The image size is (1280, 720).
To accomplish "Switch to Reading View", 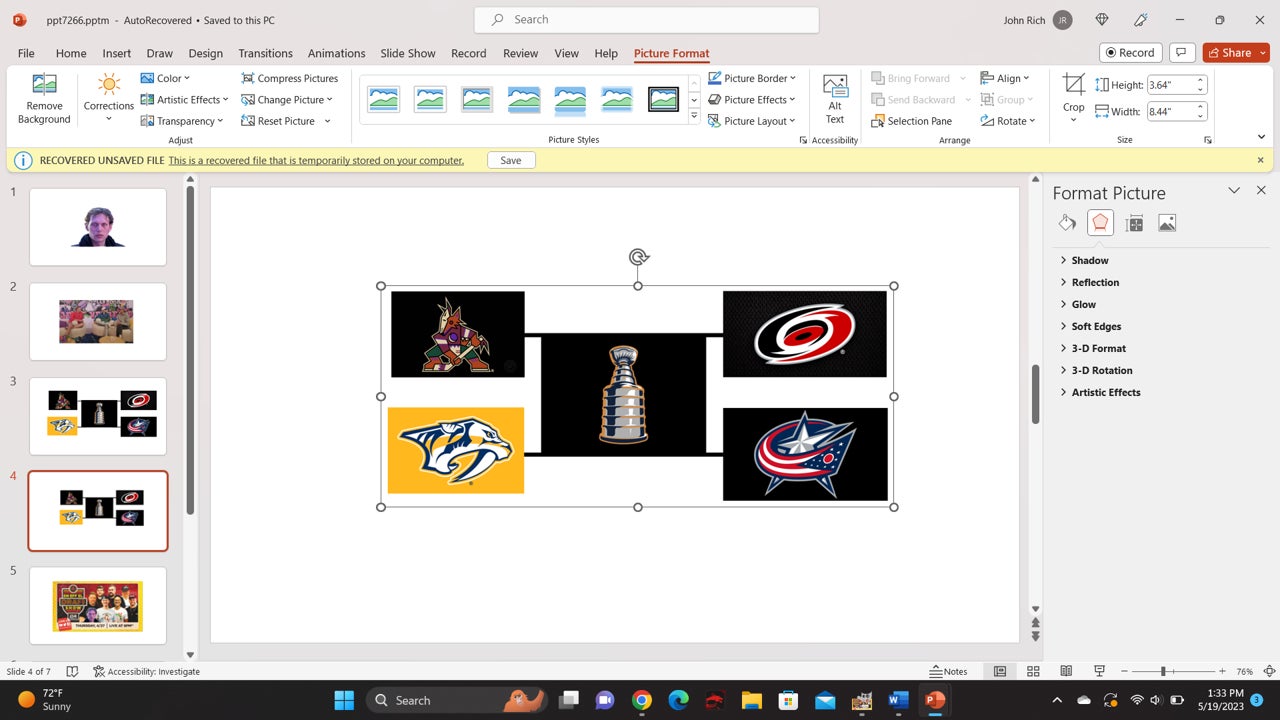I will pyautogui.click(x=1066, y=671).
